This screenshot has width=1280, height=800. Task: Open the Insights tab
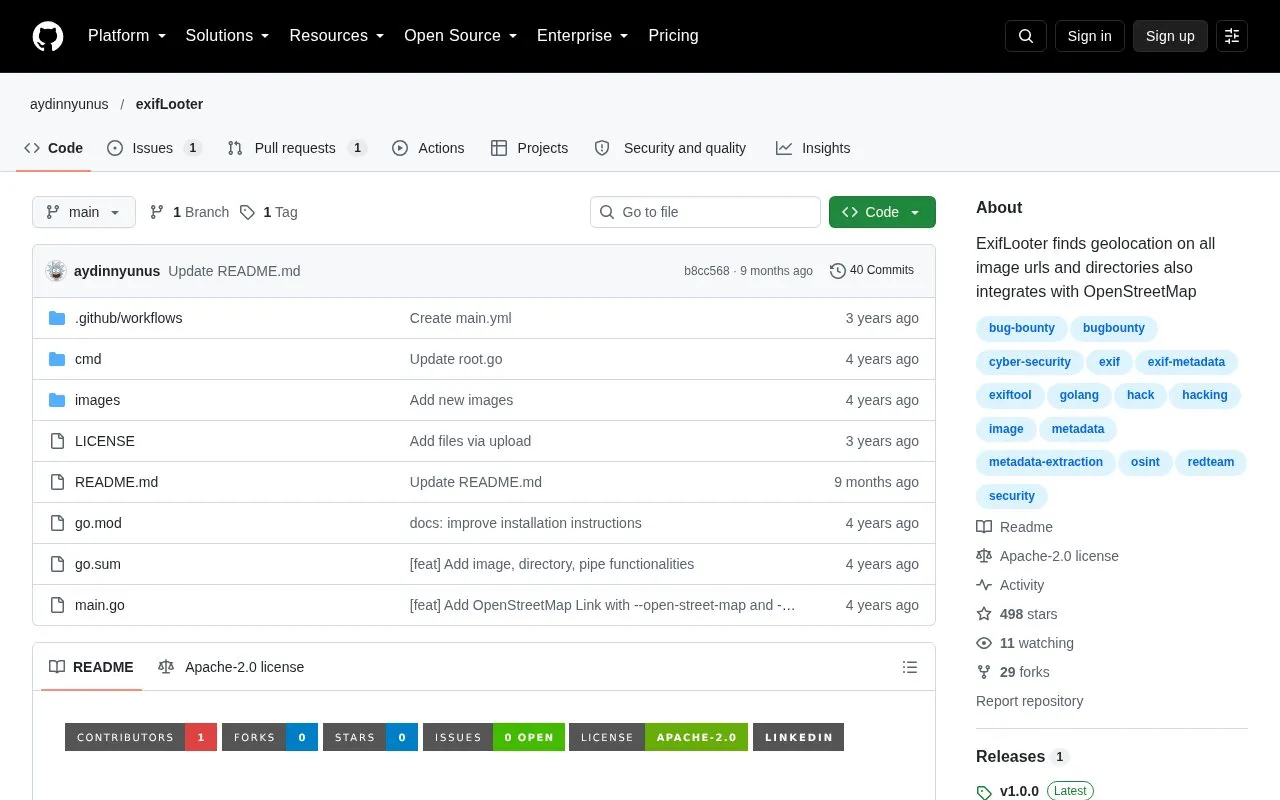click(x=813, y=148)
